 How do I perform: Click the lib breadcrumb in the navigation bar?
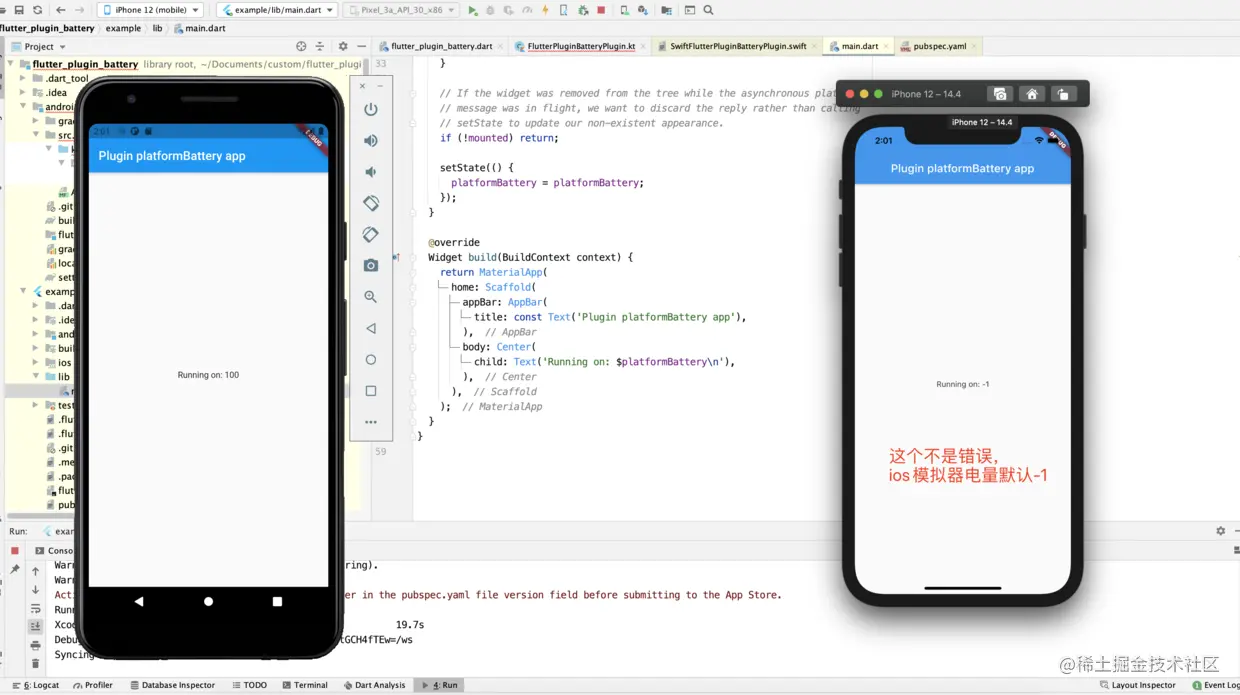pos(157,28)
